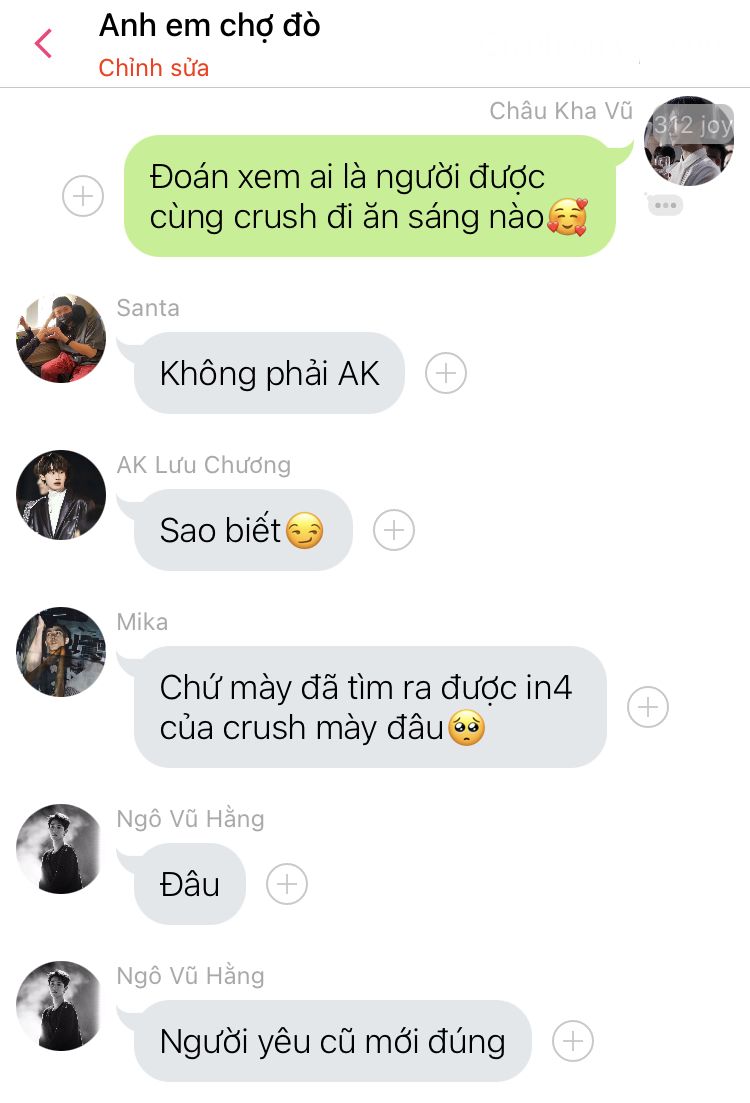Image resolution: width=750 pixels, height=1103 pixels.
Task: Add reaction to green crush breakfast message
Action: click(83, 196)
